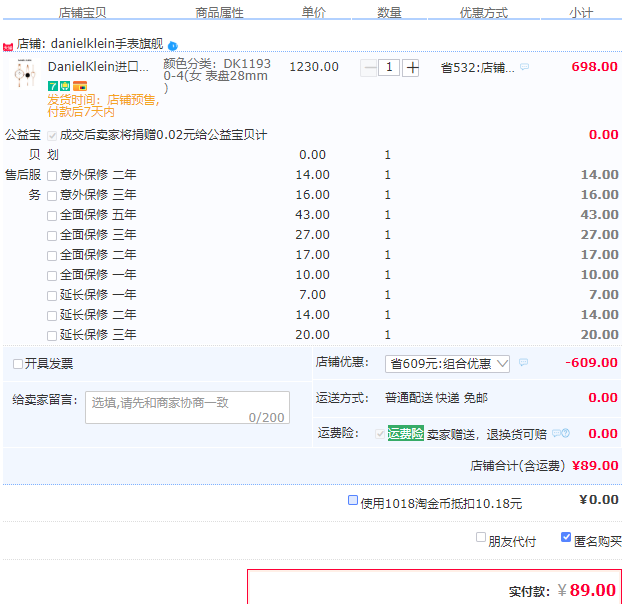630x604 pixels.
Task: Increase quantity with the plus button
Action: tap(411, 68)
